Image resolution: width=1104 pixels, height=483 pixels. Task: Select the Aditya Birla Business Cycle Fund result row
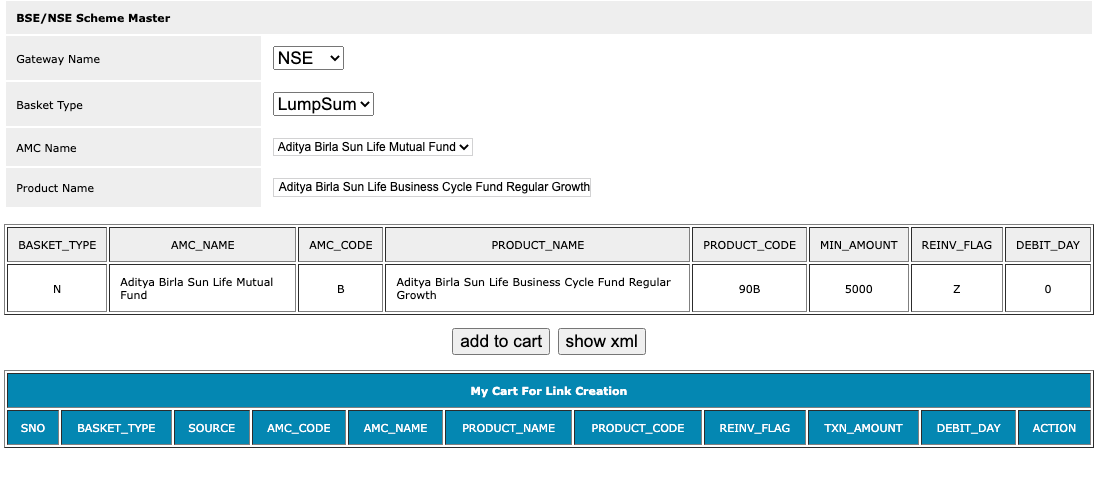[548, 289]
